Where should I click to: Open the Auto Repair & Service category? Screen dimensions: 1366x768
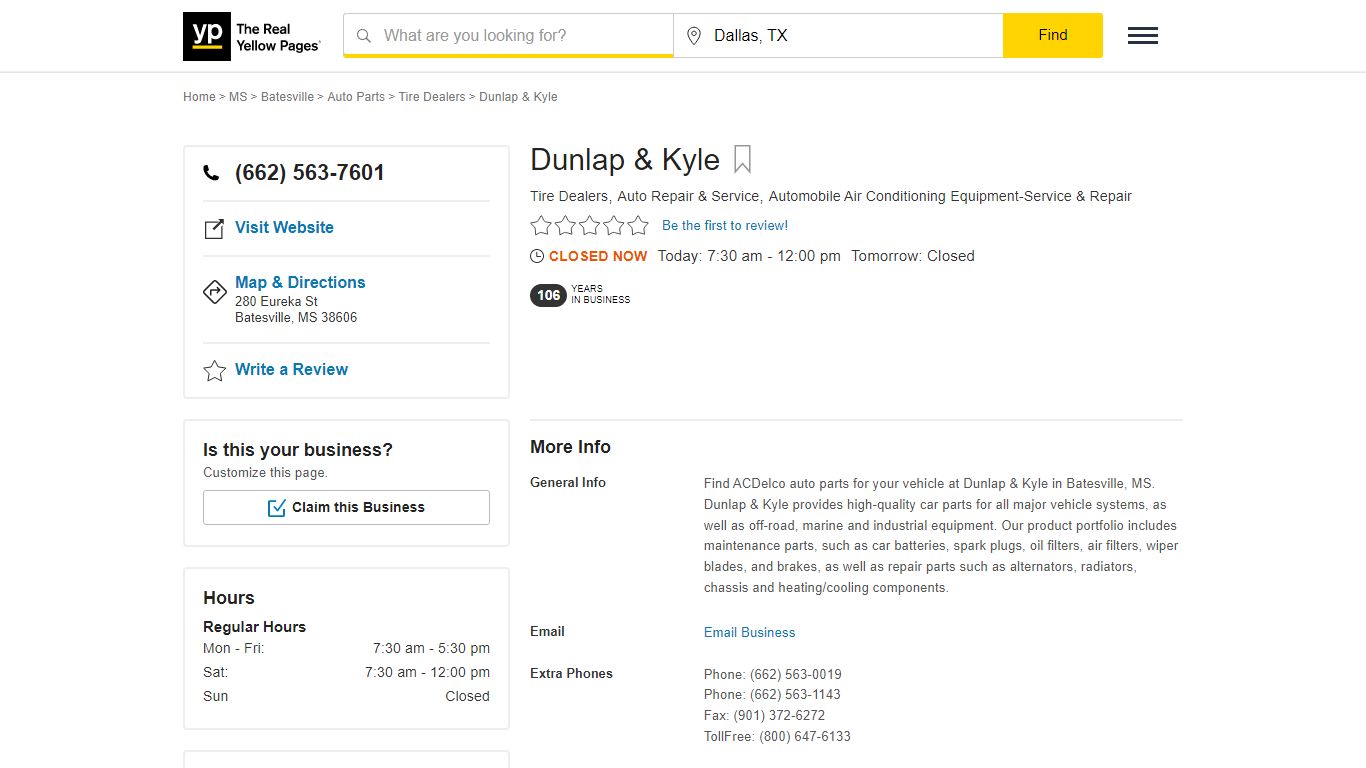click(x=688, y=196)
